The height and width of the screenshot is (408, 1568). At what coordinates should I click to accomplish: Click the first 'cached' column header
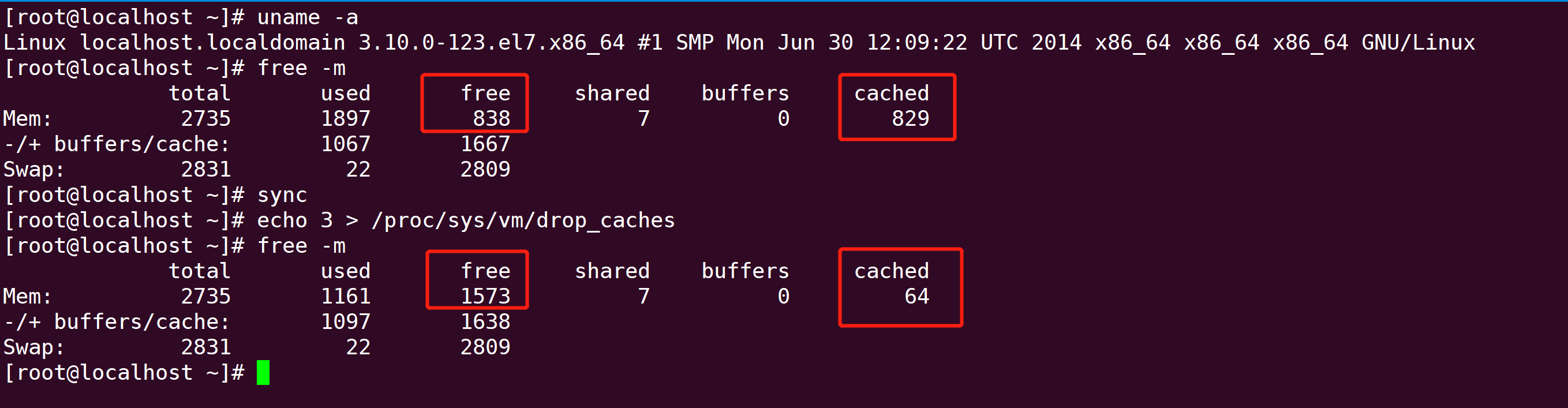892,93
